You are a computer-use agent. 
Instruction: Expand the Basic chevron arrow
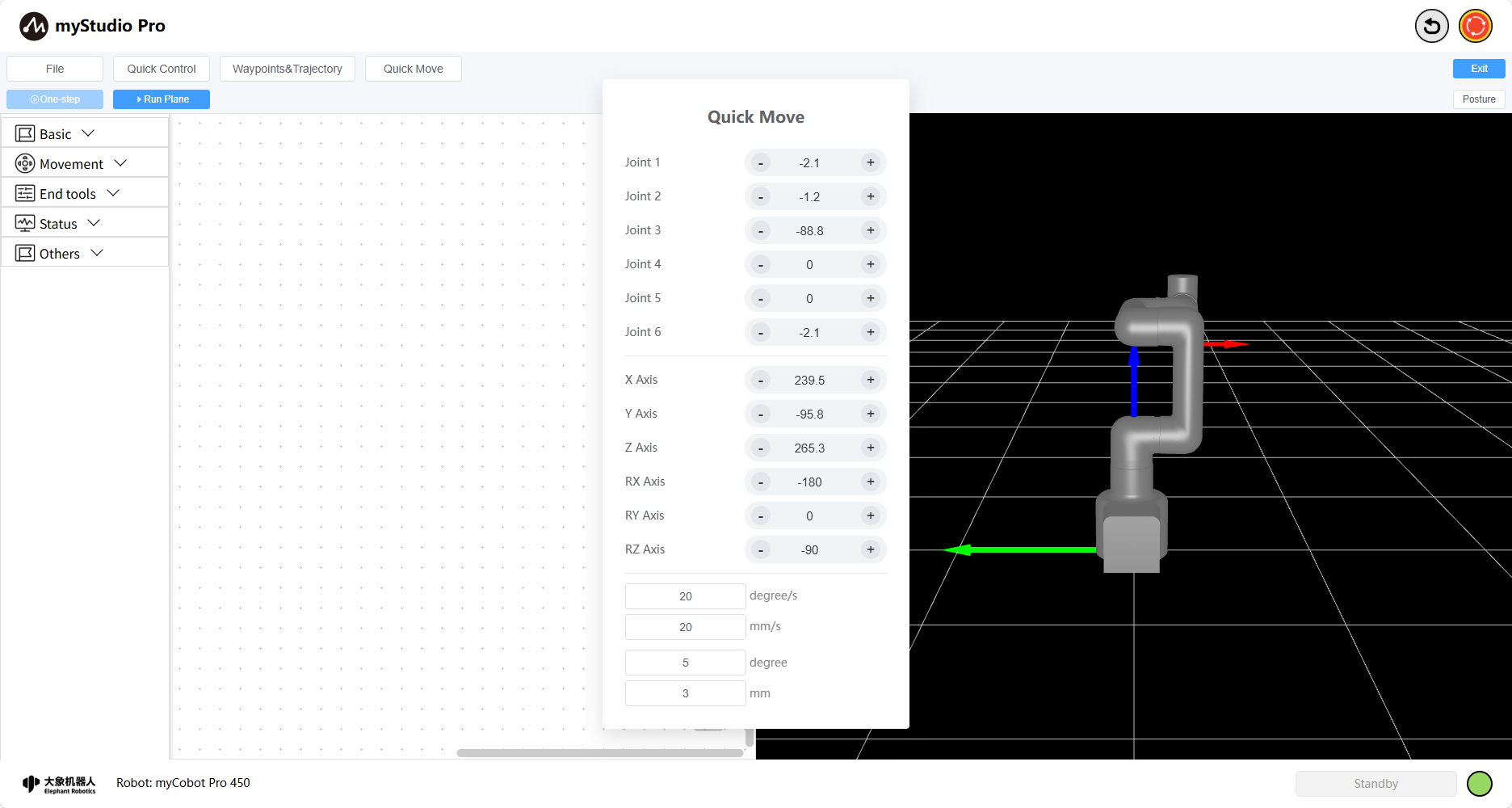pyautogui.click(x=88, y=133)
